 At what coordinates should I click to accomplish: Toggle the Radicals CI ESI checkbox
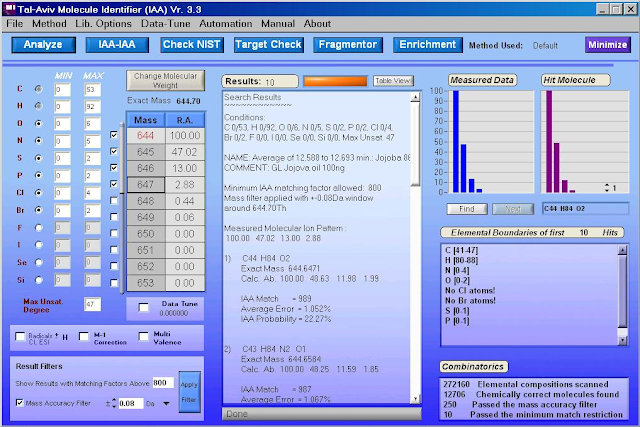[x=20, y=336]
